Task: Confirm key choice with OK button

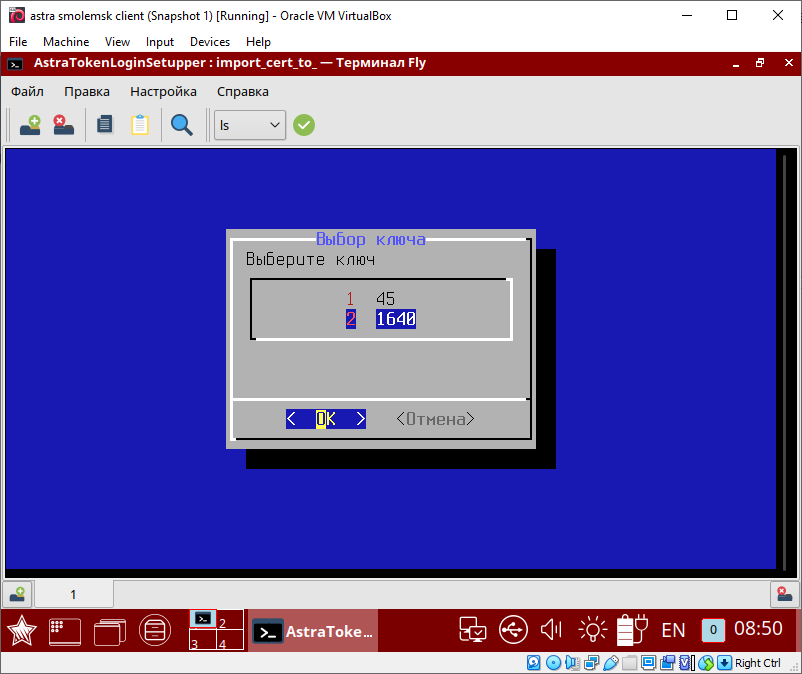Action: (x=326, y=419)
